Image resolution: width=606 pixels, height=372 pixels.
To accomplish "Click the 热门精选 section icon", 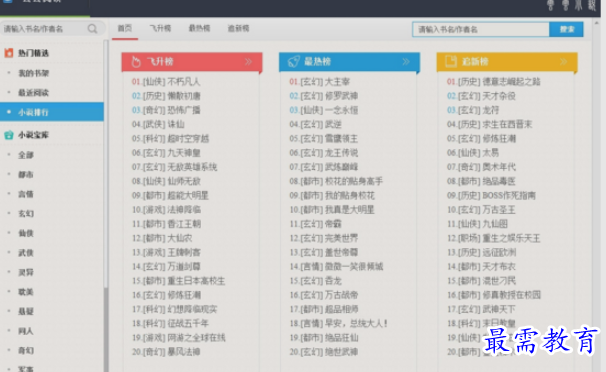I will click(9, 53).
